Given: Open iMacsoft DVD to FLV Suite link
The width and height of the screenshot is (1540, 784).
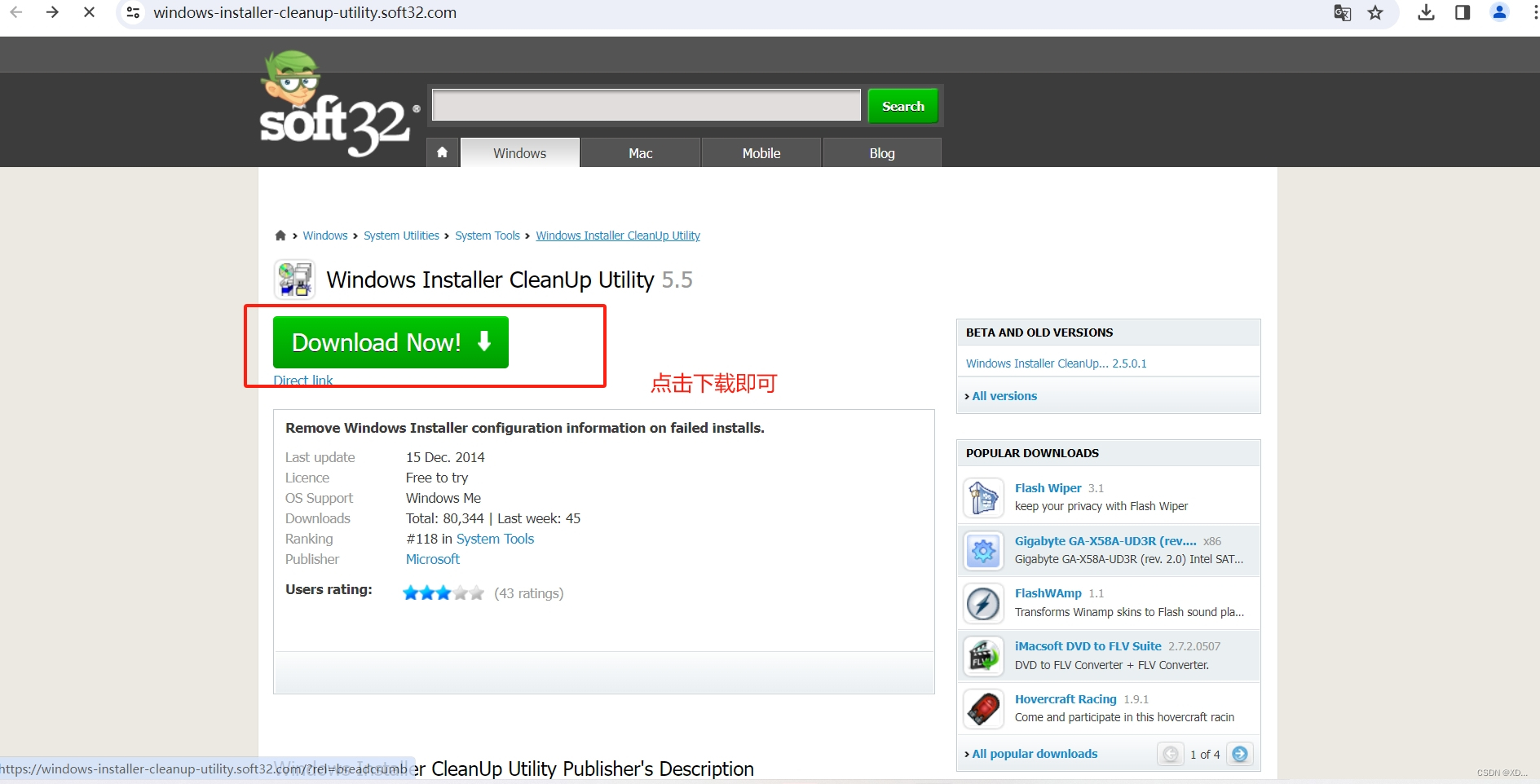Looking at the screenshot, I should pyautogui.click(x=1088, y=646).
